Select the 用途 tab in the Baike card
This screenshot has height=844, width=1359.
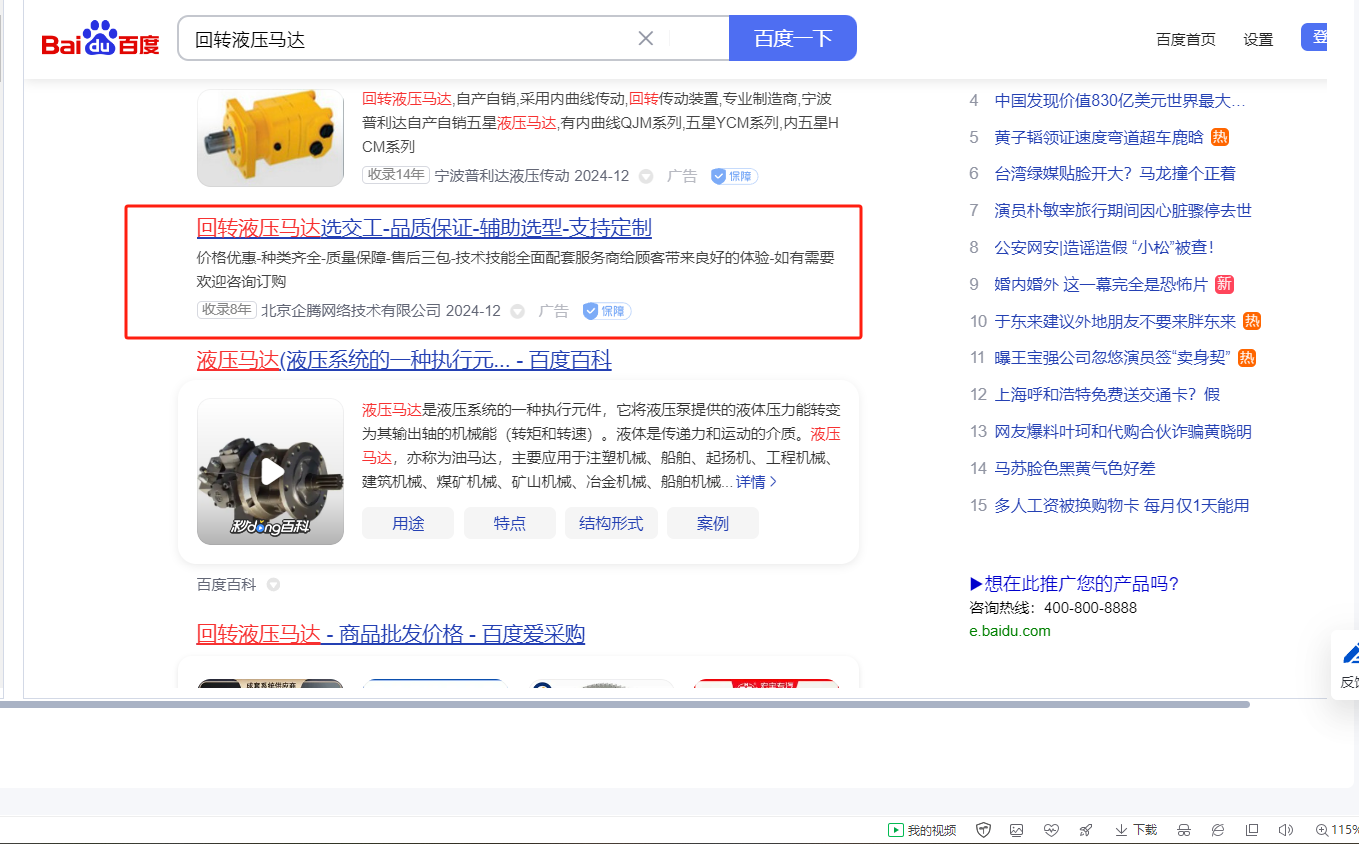tap(408, 523)
